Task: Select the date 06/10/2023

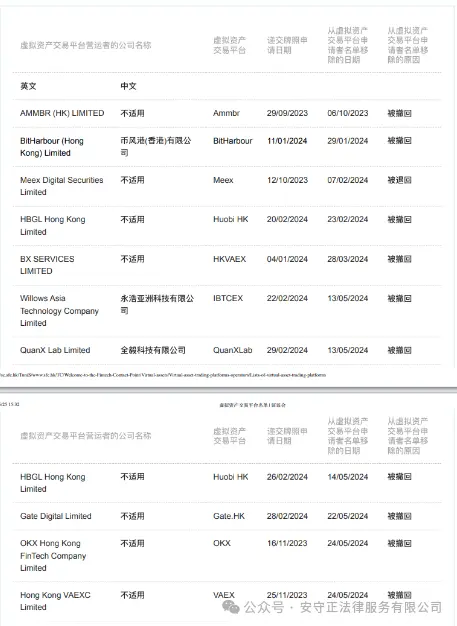Action: [x=348, y=113]
